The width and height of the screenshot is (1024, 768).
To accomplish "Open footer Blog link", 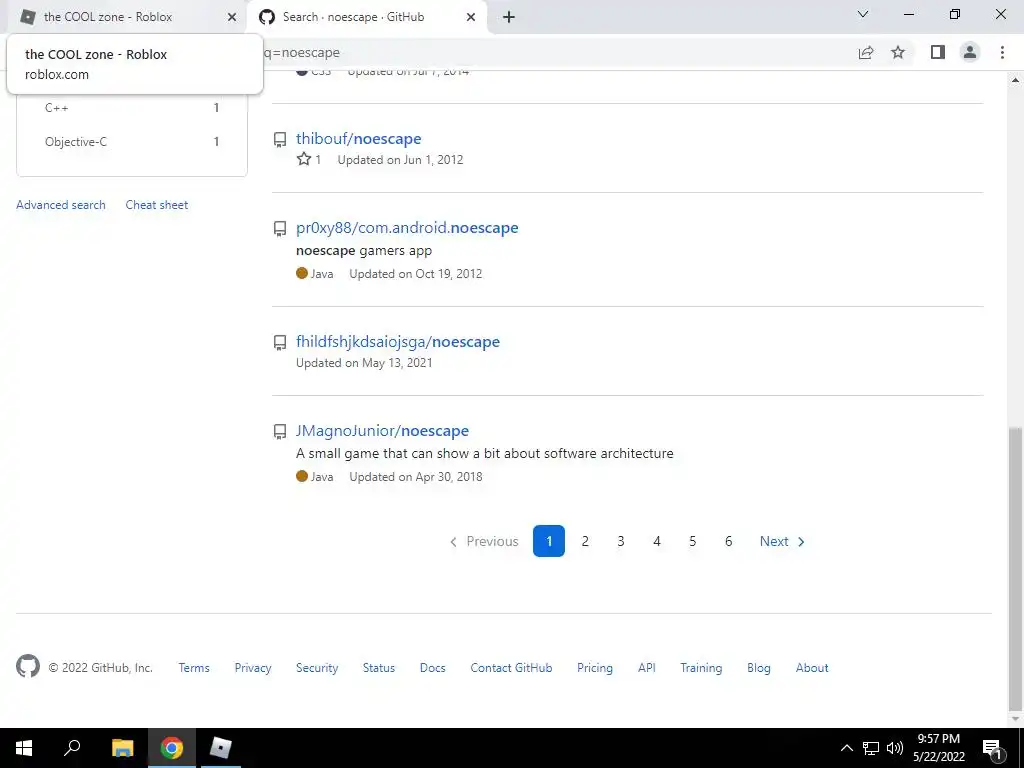I will pos(758,667).
